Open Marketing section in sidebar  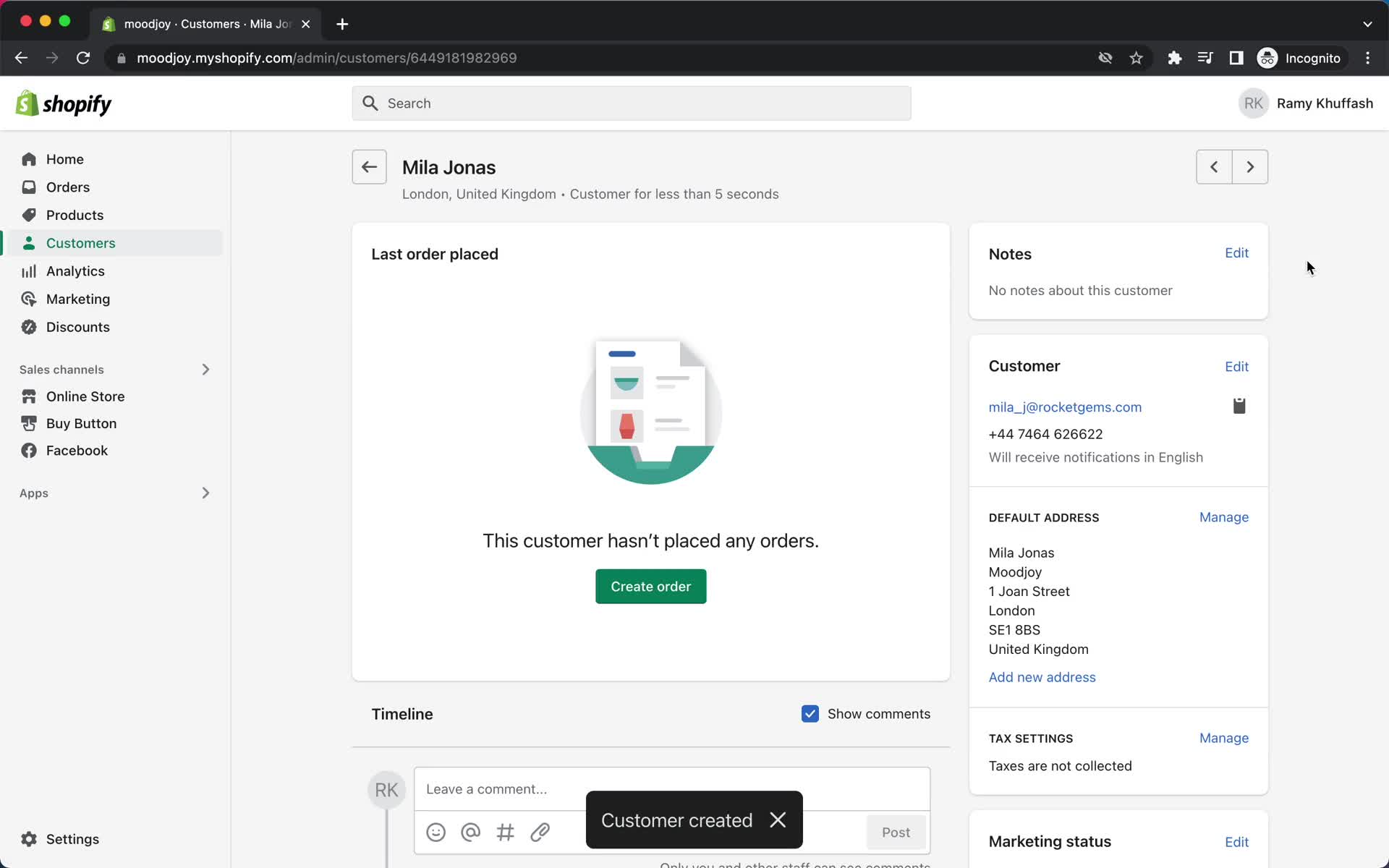click(78, 298)
